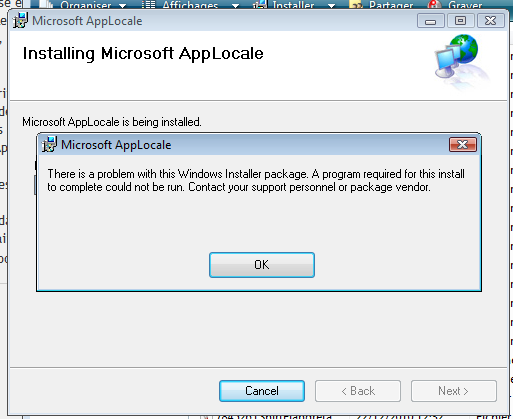Cancel the AppLocale installation
Screen dimensions: 513x419
click(262, 391)
